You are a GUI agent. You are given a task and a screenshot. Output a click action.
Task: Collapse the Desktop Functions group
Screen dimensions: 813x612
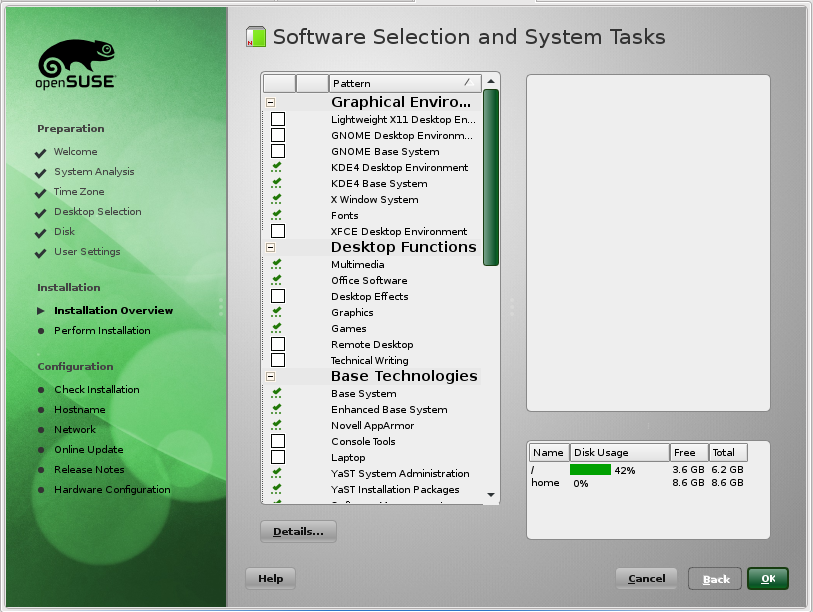271,247
